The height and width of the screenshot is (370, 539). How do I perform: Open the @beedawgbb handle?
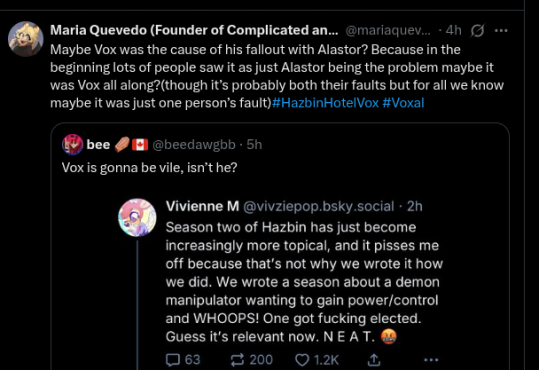[194, 145]
